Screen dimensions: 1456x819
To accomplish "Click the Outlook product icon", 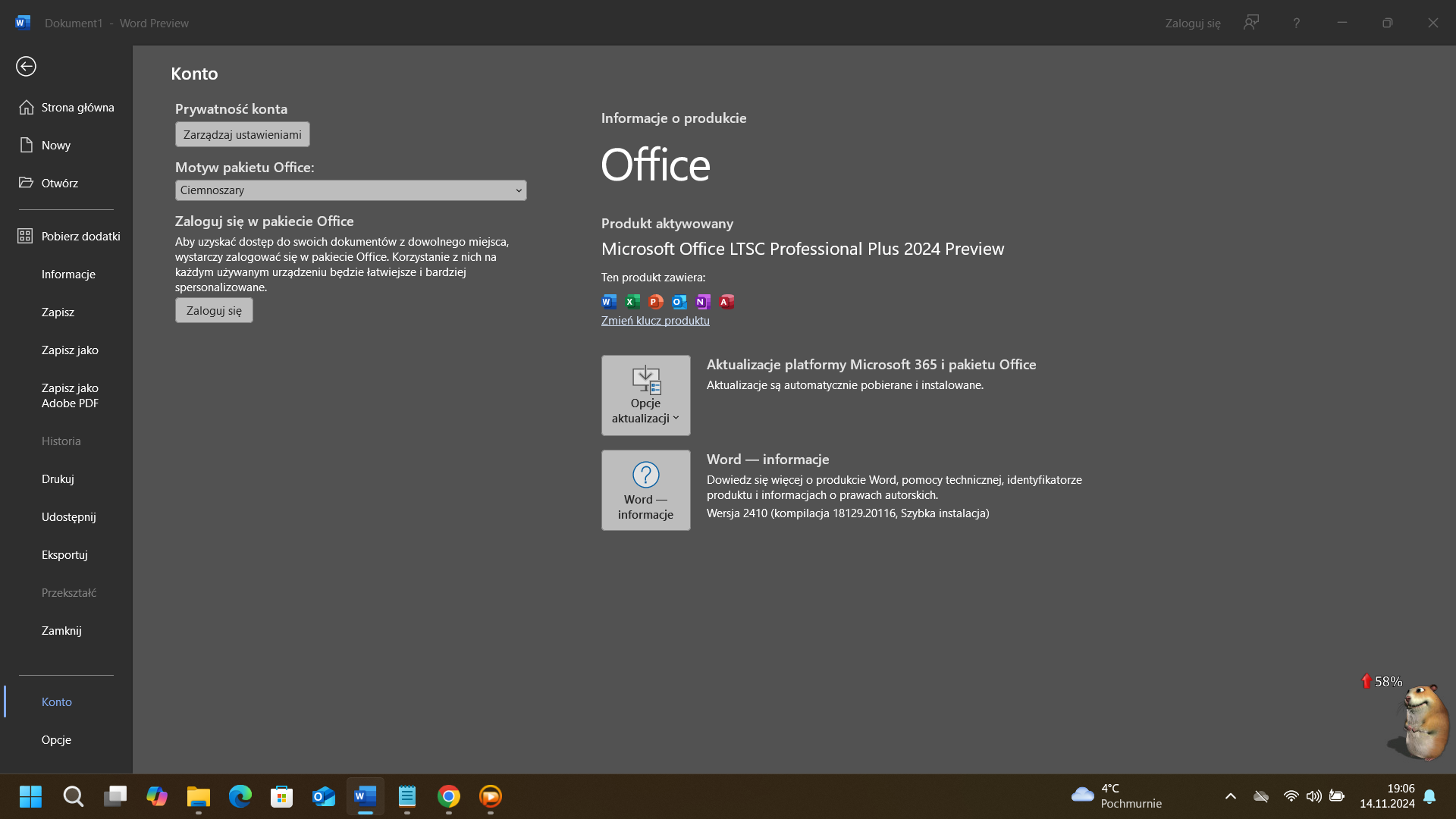I will (679, 302).
